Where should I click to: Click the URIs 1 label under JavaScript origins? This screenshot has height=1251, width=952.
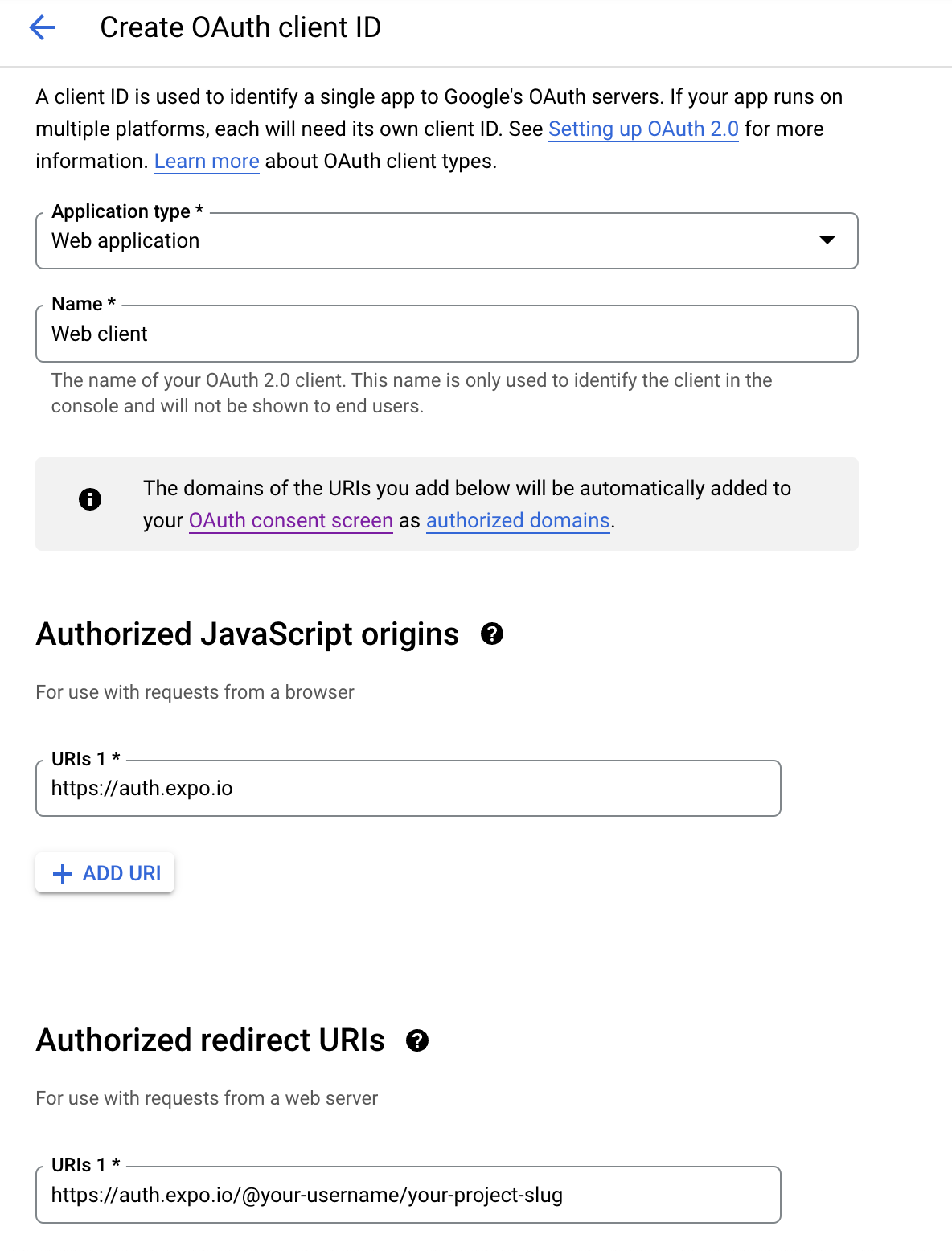(84, 757)
